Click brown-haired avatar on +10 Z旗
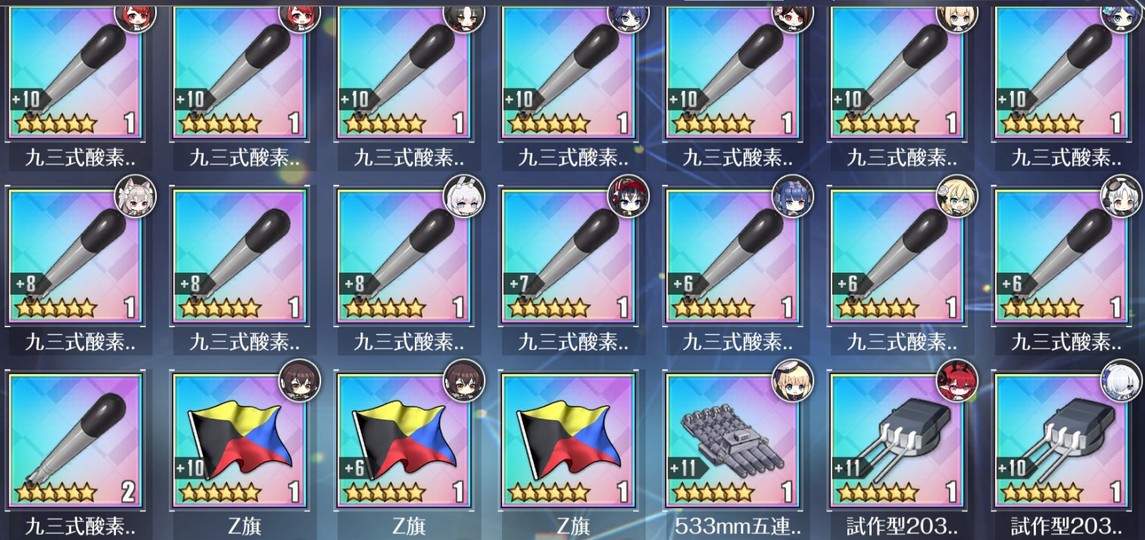 pos(300,381)
